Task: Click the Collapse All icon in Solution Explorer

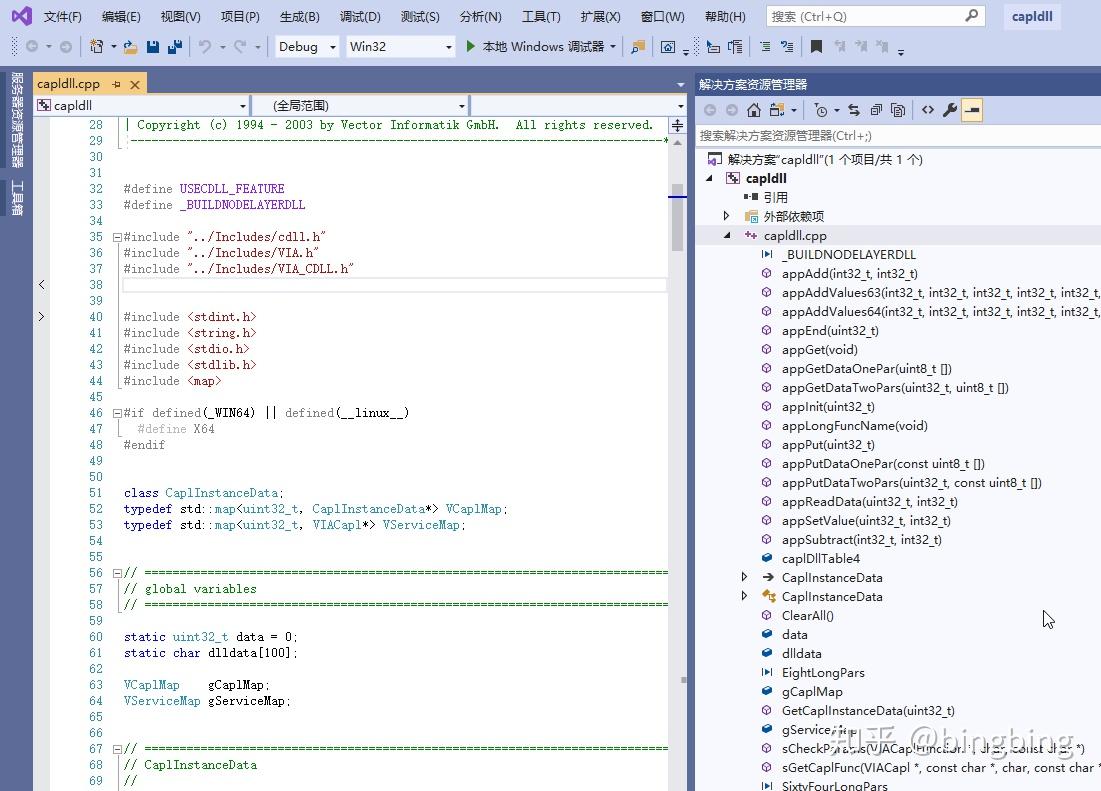Action: (x=876, y=110)
